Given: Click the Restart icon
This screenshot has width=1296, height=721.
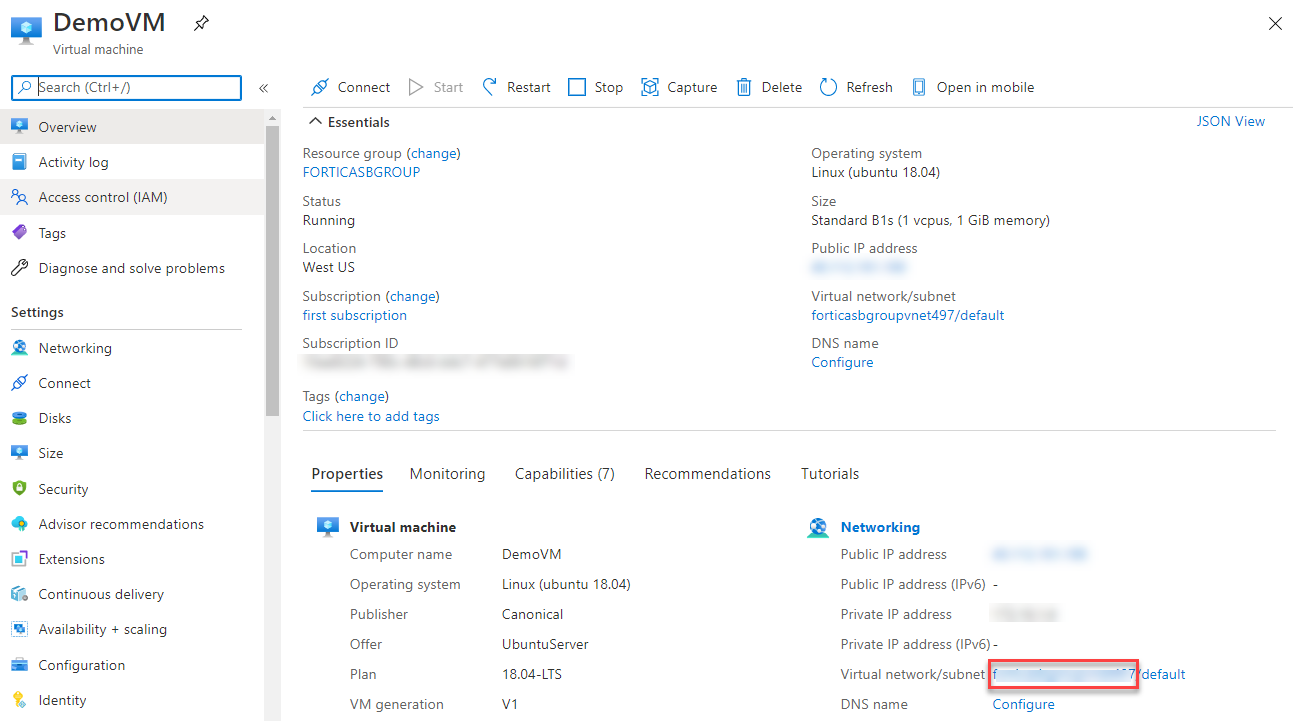Looking at the screenshot, I should point(490,87).
